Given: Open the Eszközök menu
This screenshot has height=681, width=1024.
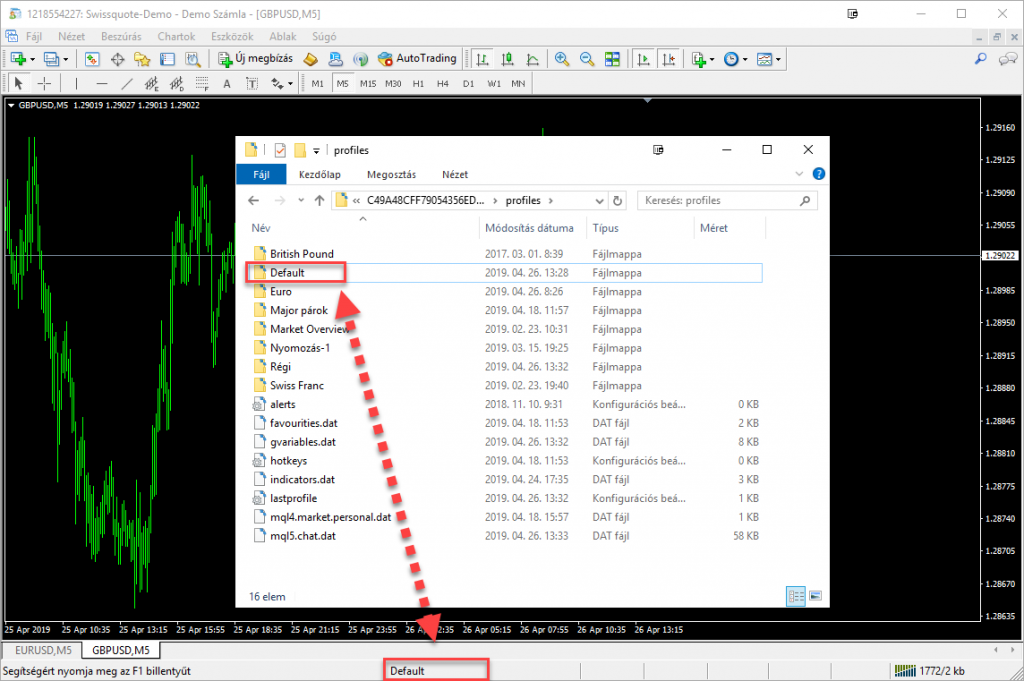Looking at the screenshot, I should click(232, 37).
